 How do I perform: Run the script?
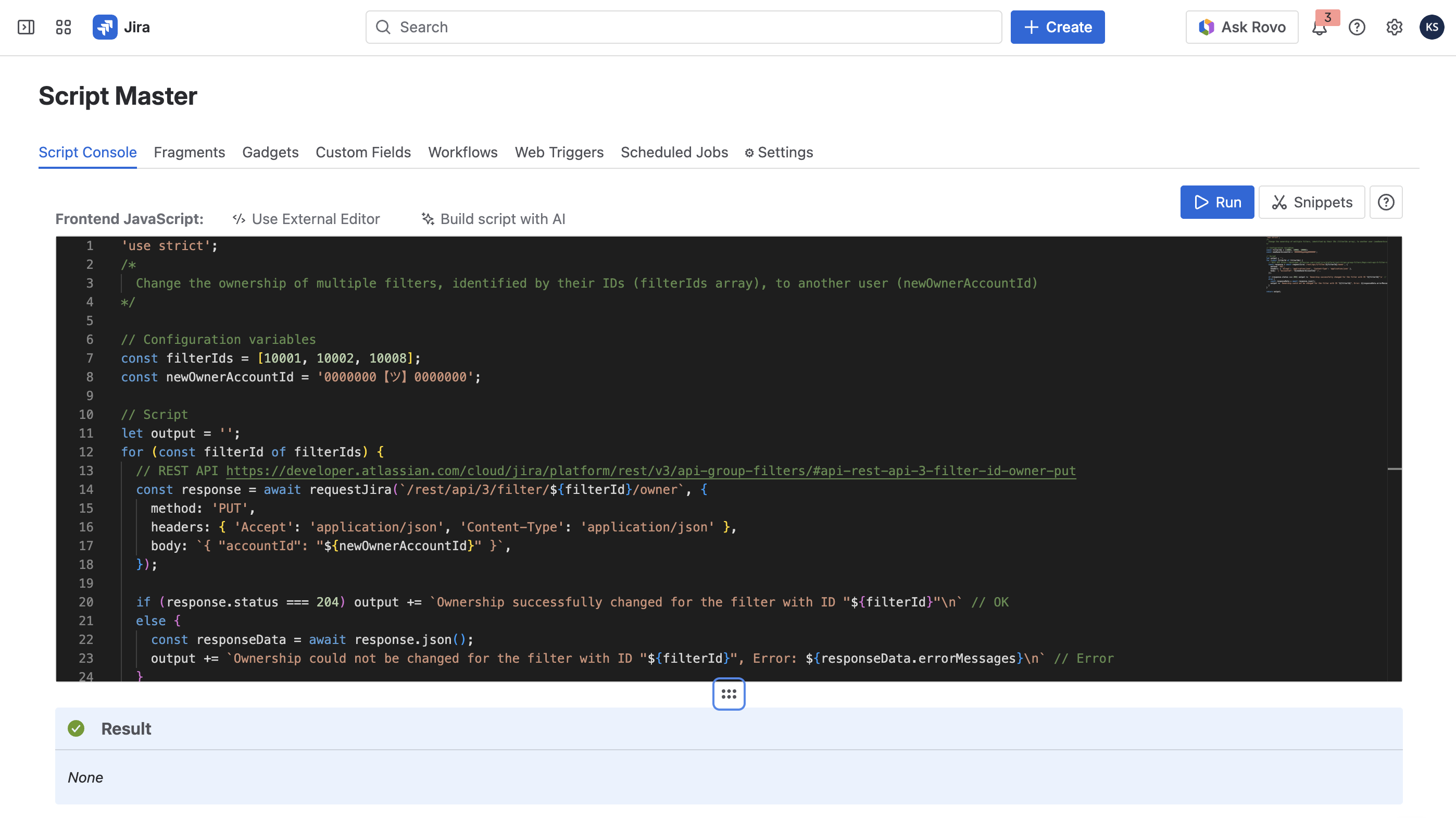pos(1217,202)
